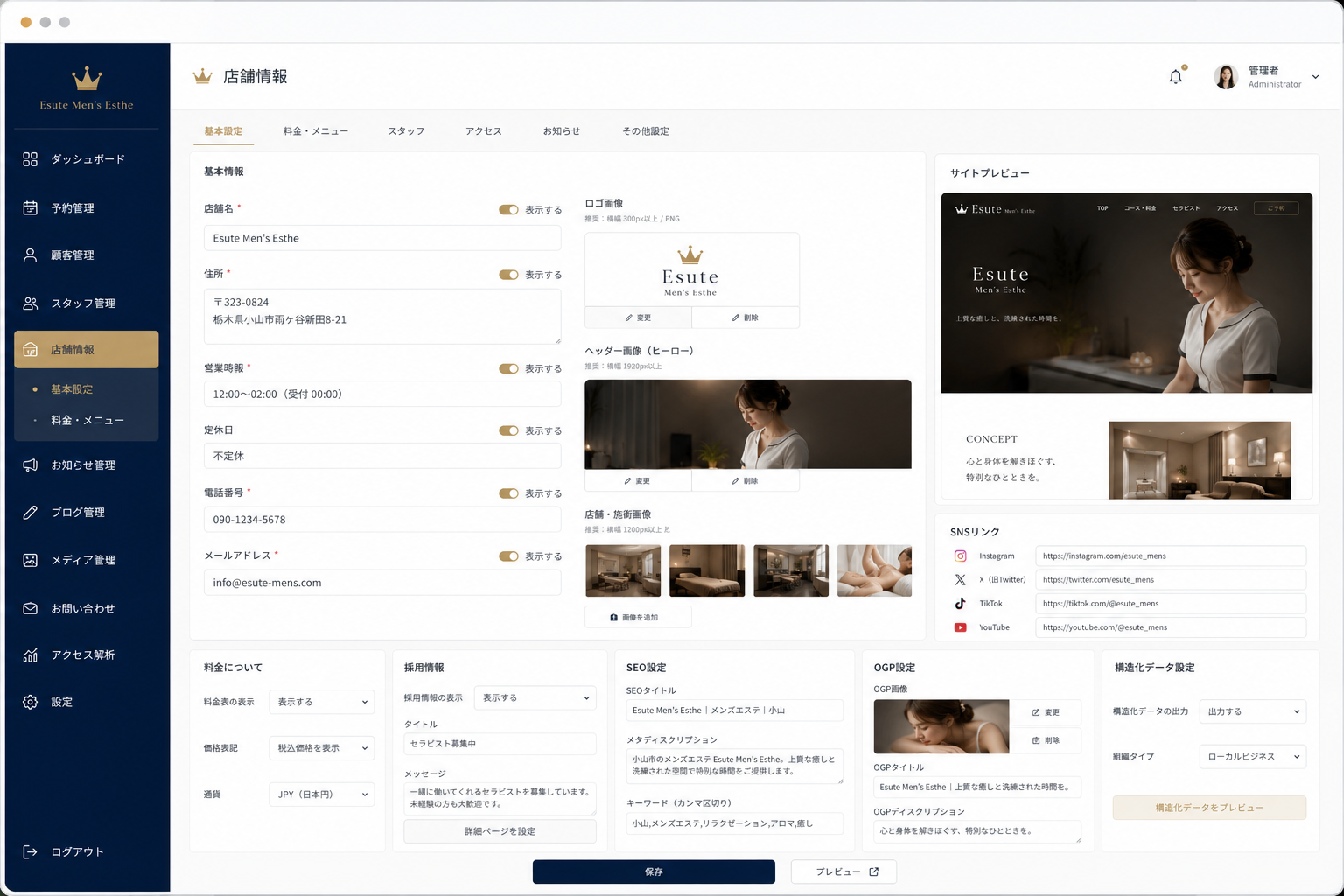Toggle 表示する for 店舗名
The image size is (1344, 896).
click(x=508, y=210)
